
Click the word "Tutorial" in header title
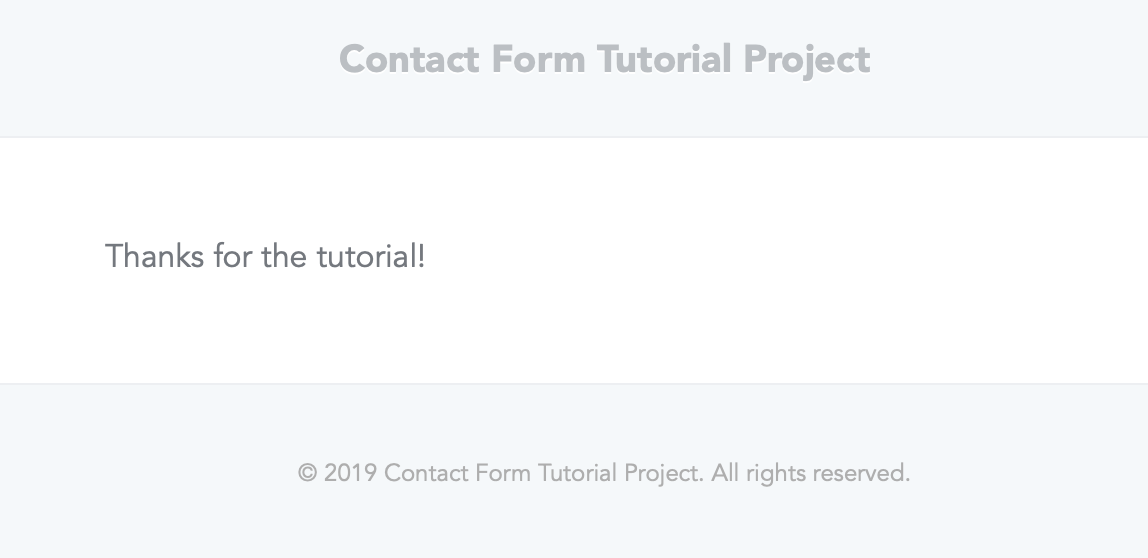(x=664, y=59)
